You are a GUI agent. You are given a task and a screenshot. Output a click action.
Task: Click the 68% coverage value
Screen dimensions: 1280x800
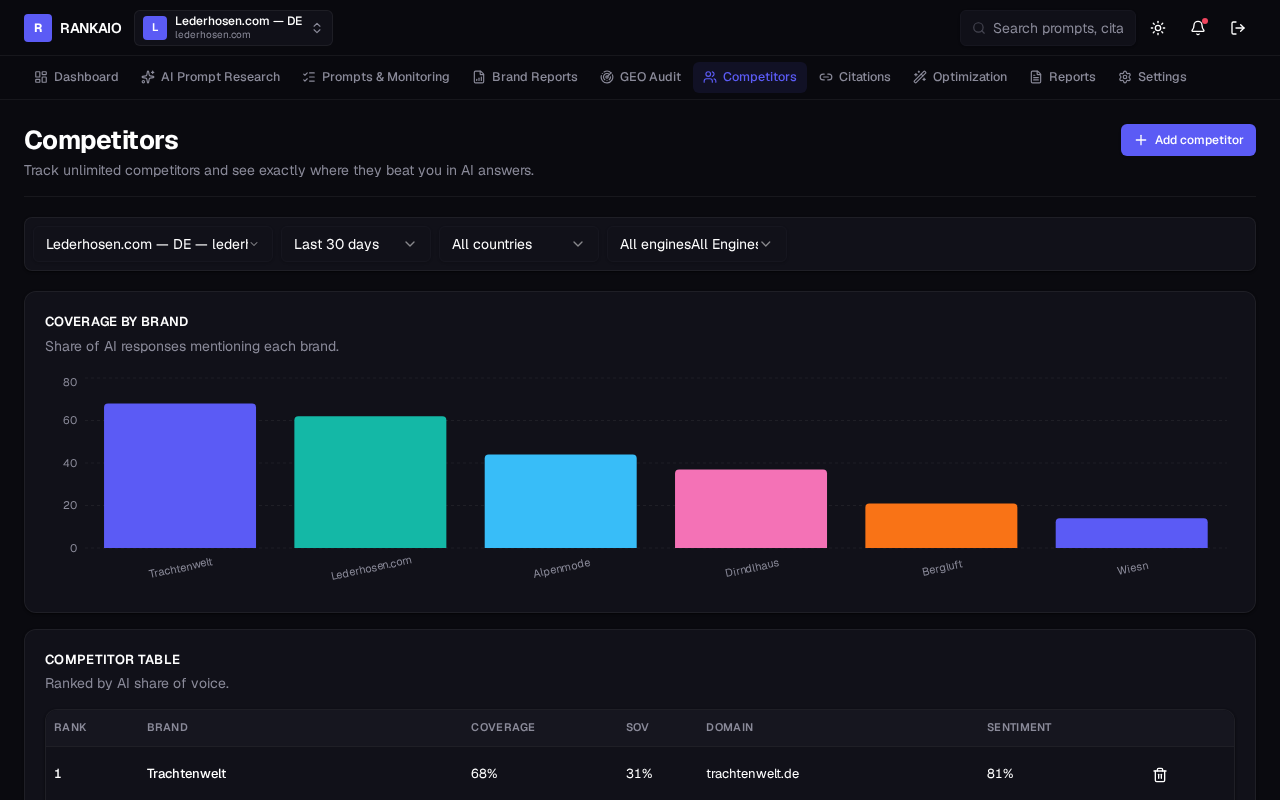point(484,774)
